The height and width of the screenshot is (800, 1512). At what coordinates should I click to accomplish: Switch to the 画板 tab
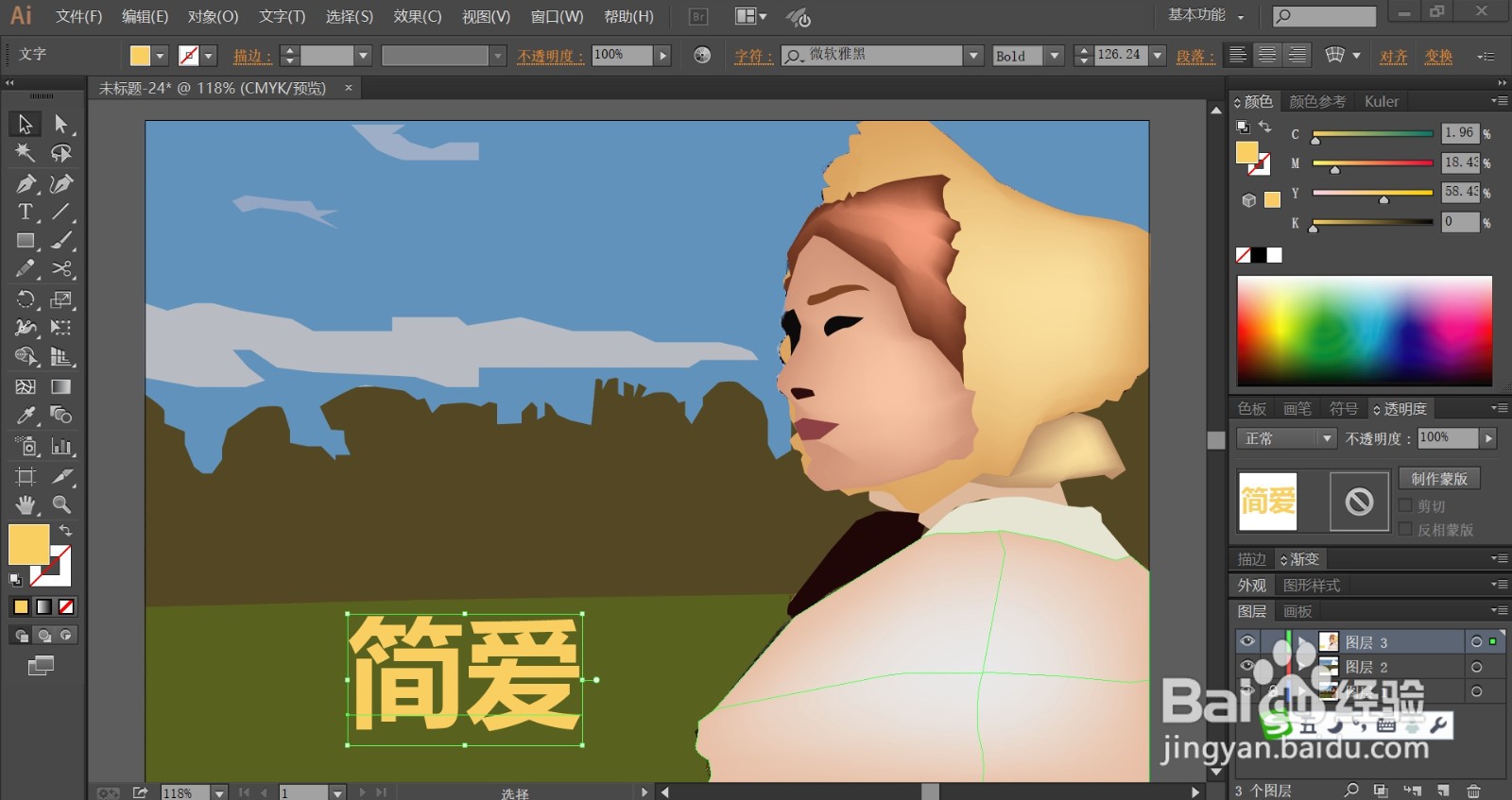pyautogui.click(x=1297, y=611)
